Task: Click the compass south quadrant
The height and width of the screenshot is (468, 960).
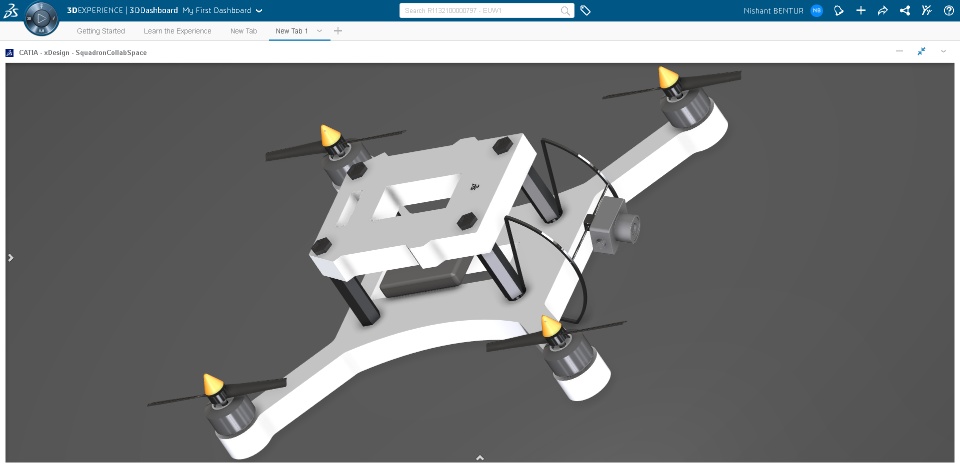Action: pos(42,31)
